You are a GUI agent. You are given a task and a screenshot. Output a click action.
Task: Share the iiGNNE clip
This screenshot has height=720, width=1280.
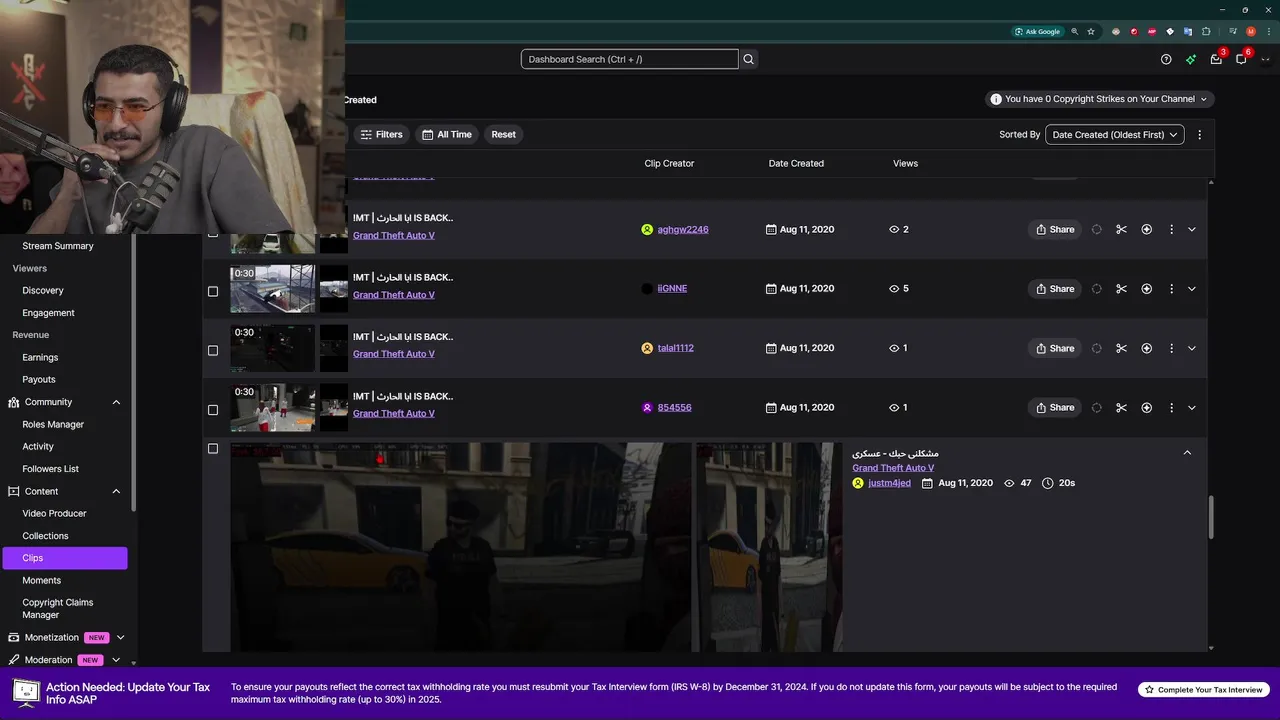coord(1055,289)
